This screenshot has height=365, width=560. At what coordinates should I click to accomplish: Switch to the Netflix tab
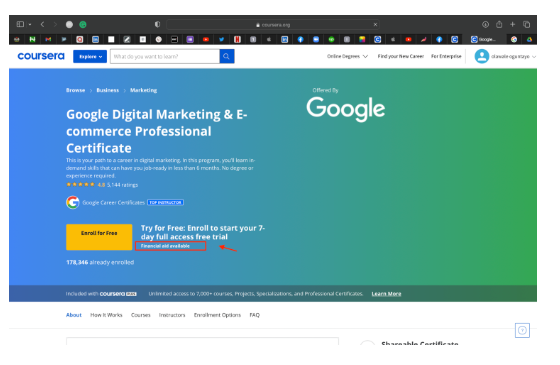point(237,39)
